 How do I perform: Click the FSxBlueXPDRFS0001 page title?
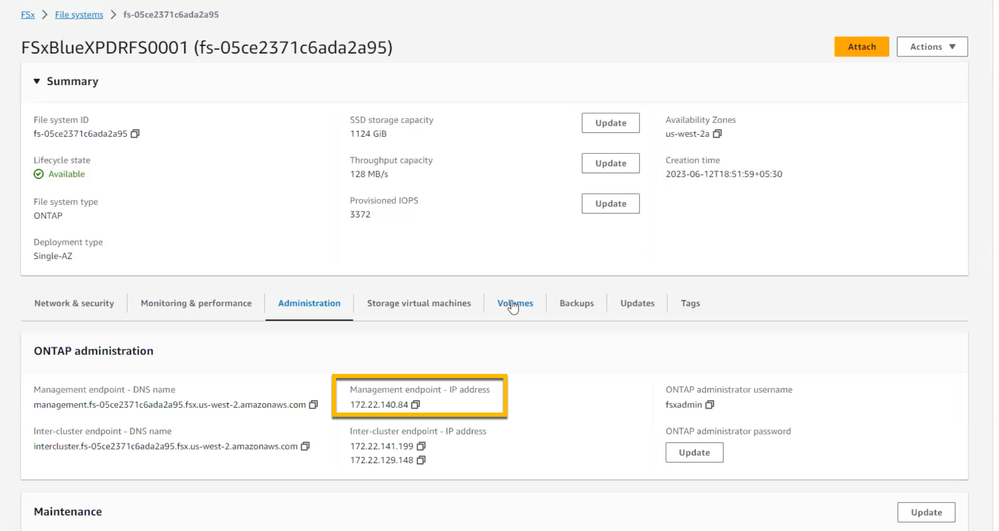point(206,48)
